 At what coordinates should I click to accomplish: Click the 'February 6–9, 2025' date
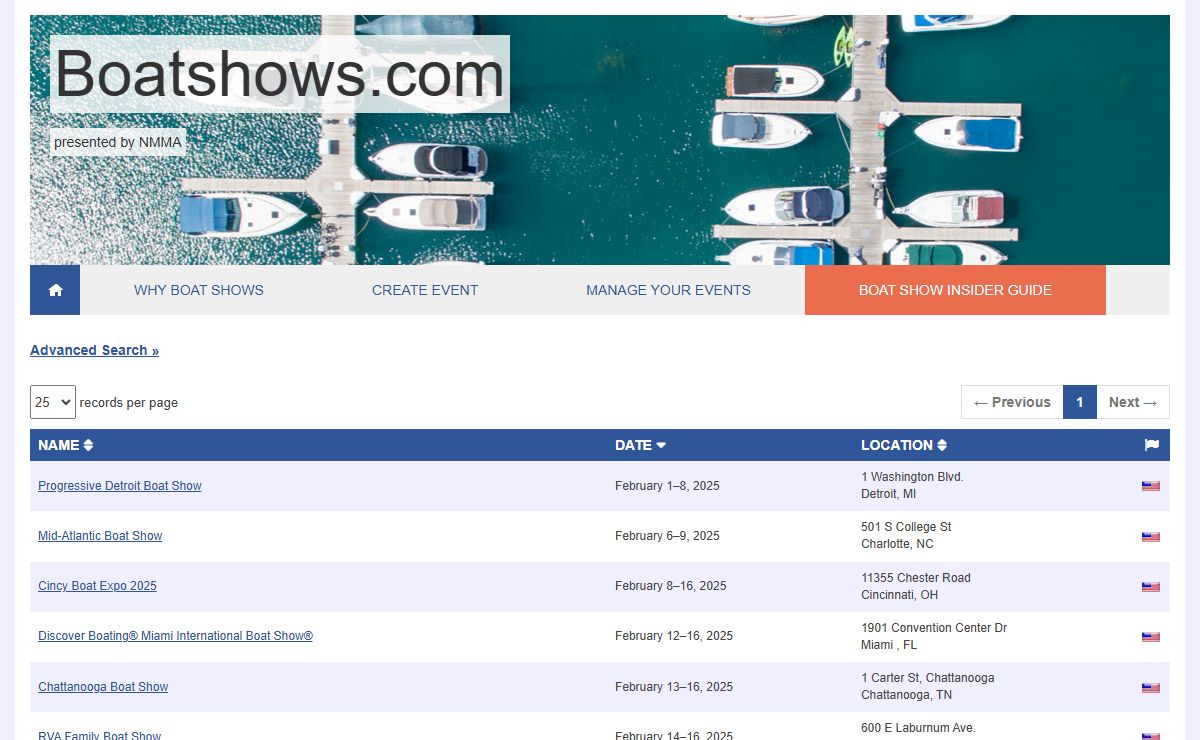tap(667, 536)
